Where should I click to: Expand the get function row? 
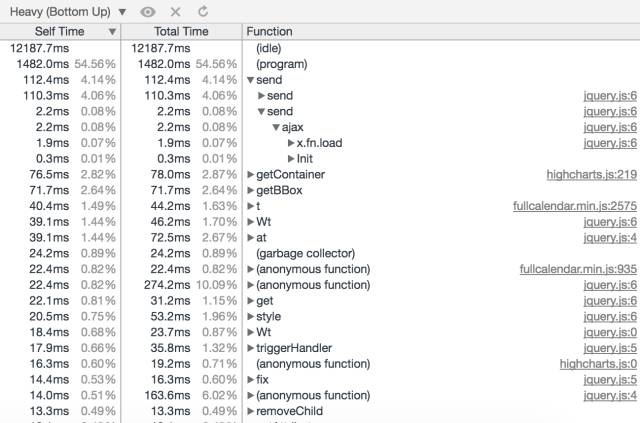(x=251, y=301)
